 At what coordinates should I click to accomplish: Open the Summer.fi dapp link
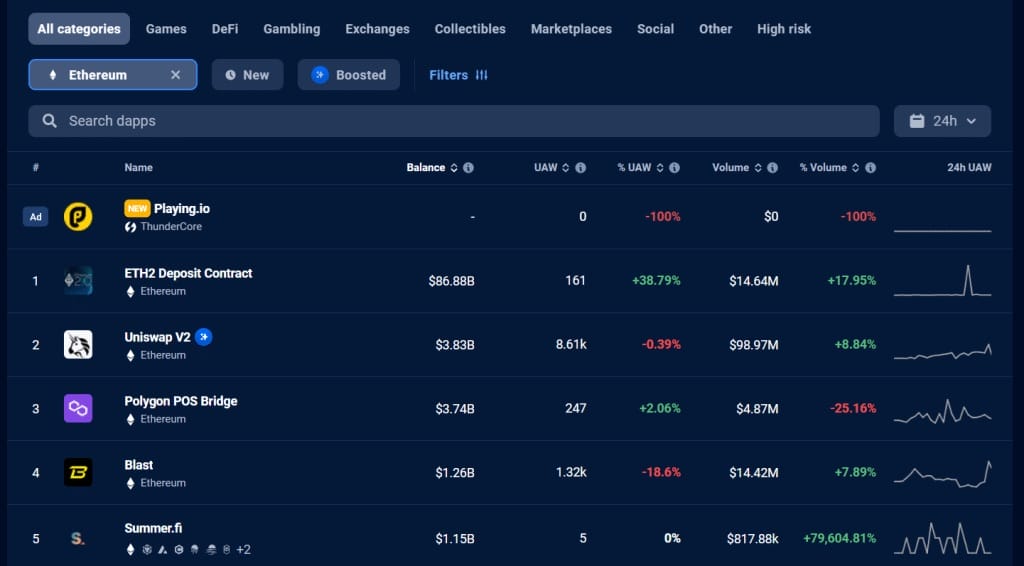[153, 528]
